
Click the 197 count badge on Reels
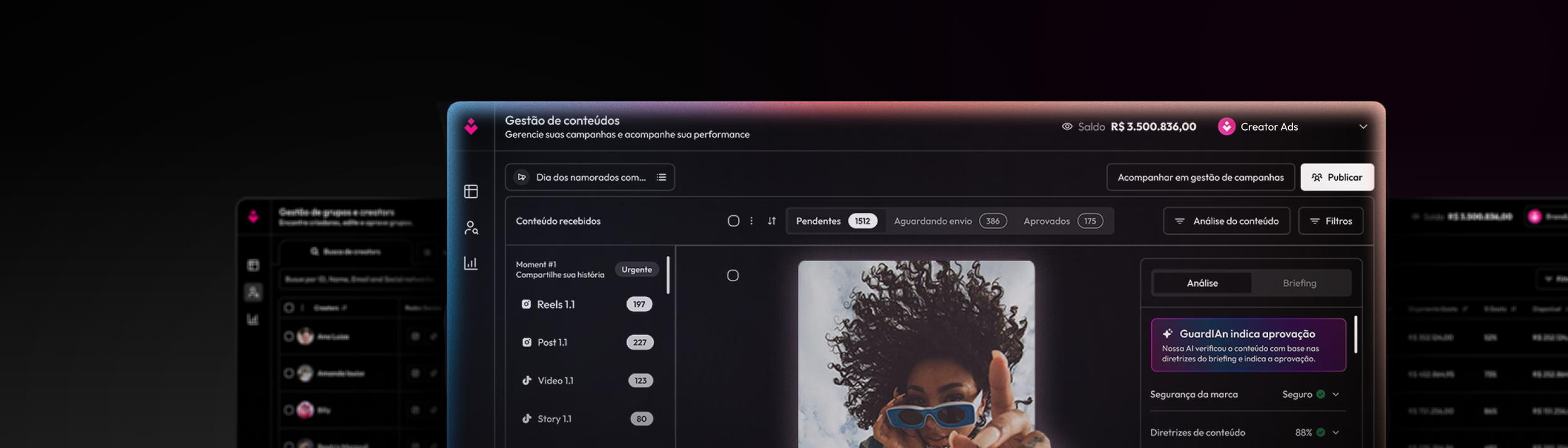(x=639, y=304)
